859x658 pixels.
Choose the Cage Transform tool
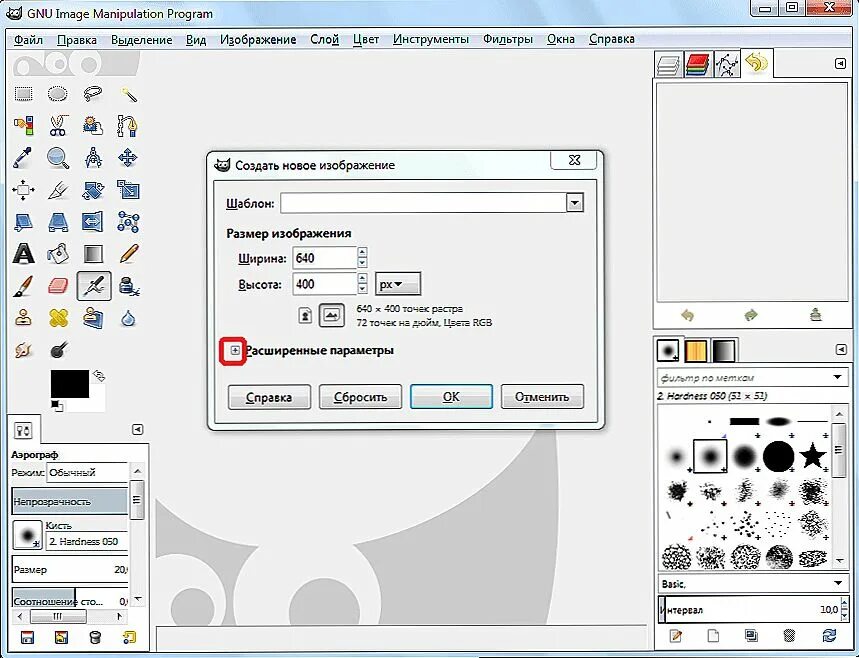click(x=128, y=222)
